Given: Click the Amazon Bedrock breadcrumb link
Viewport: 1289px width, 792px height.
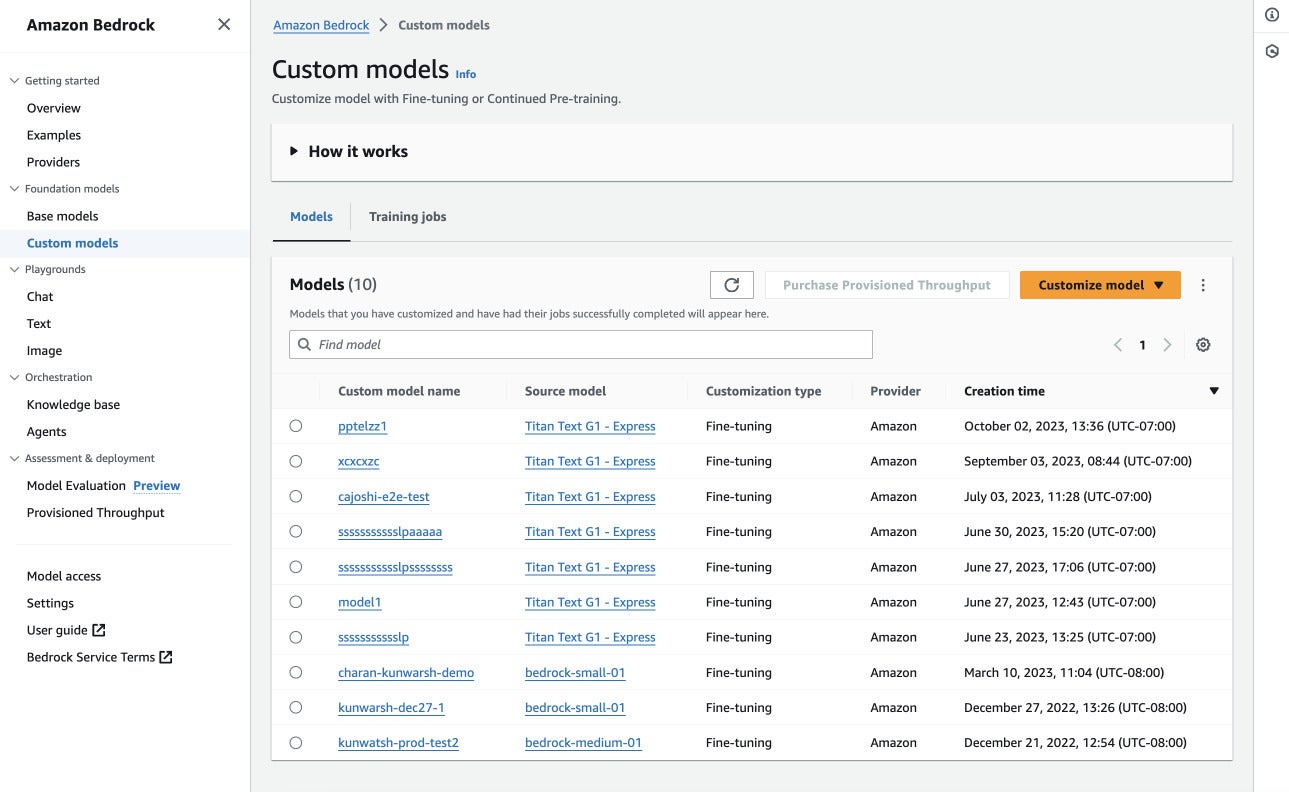Looking at the screenshot, I should pos(321,25).
